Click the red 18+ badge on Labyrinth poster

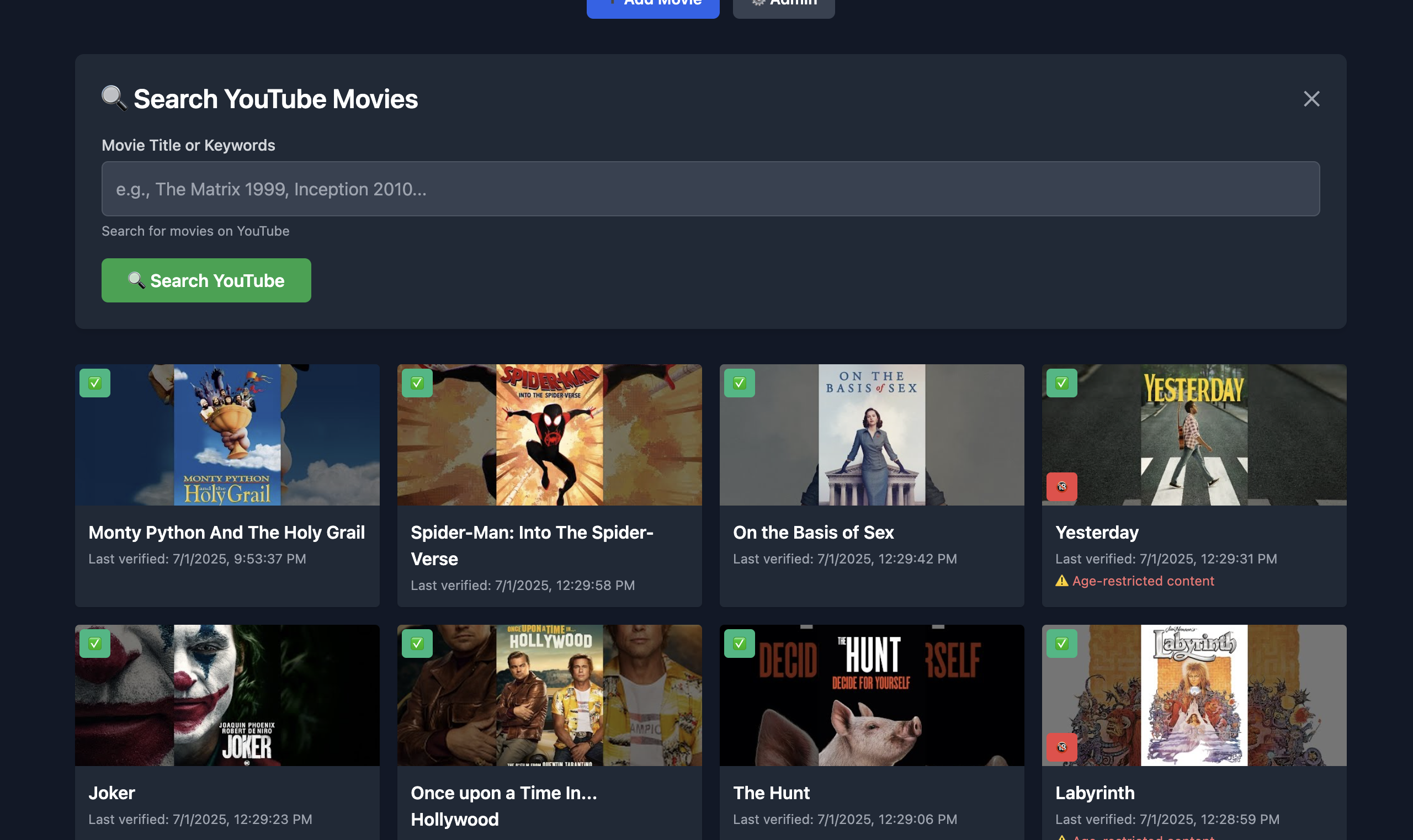click(x=1061, y=747)
